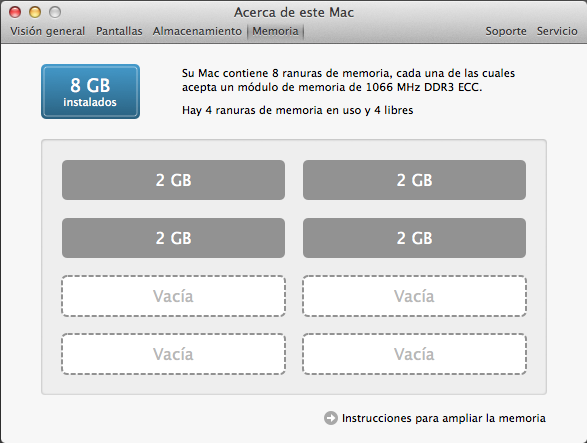Click the 8 GB instalados badge
The image size is (587, 443).
(x=90, y=91)
